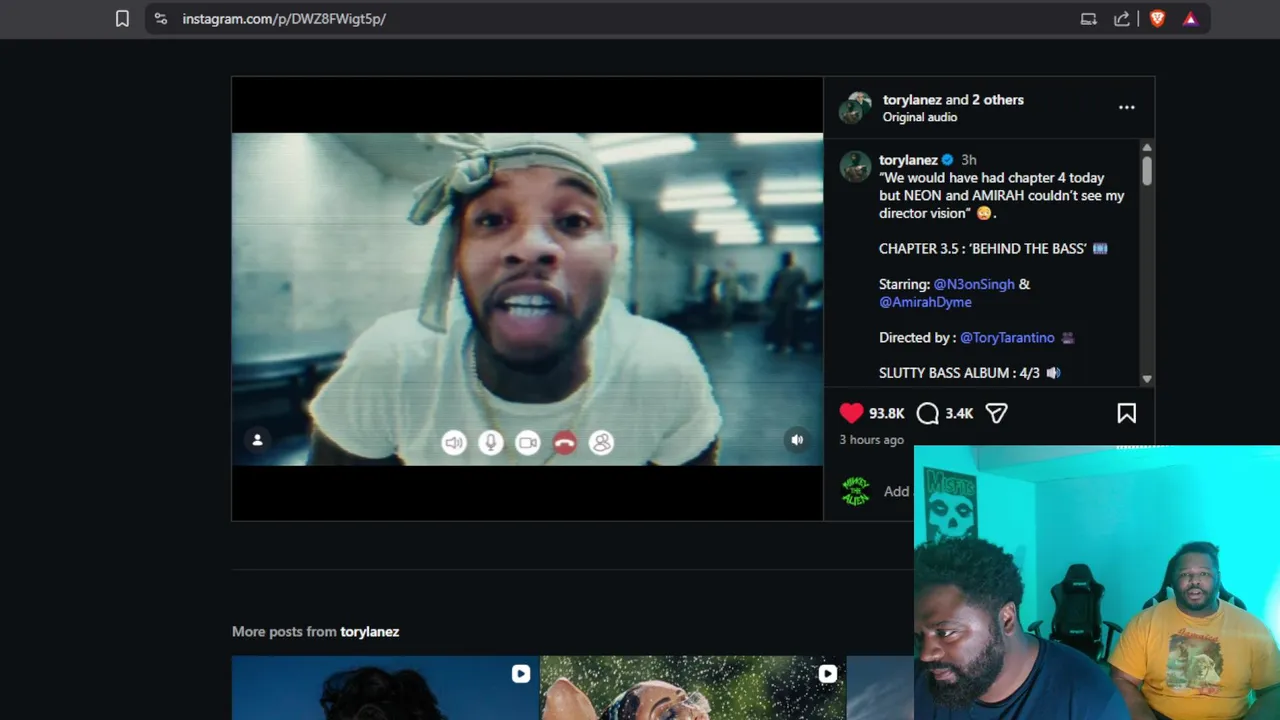The image size is (1280, 720).
Task: Open the @N3onSingh mention
Action: [x=974, y=284]
